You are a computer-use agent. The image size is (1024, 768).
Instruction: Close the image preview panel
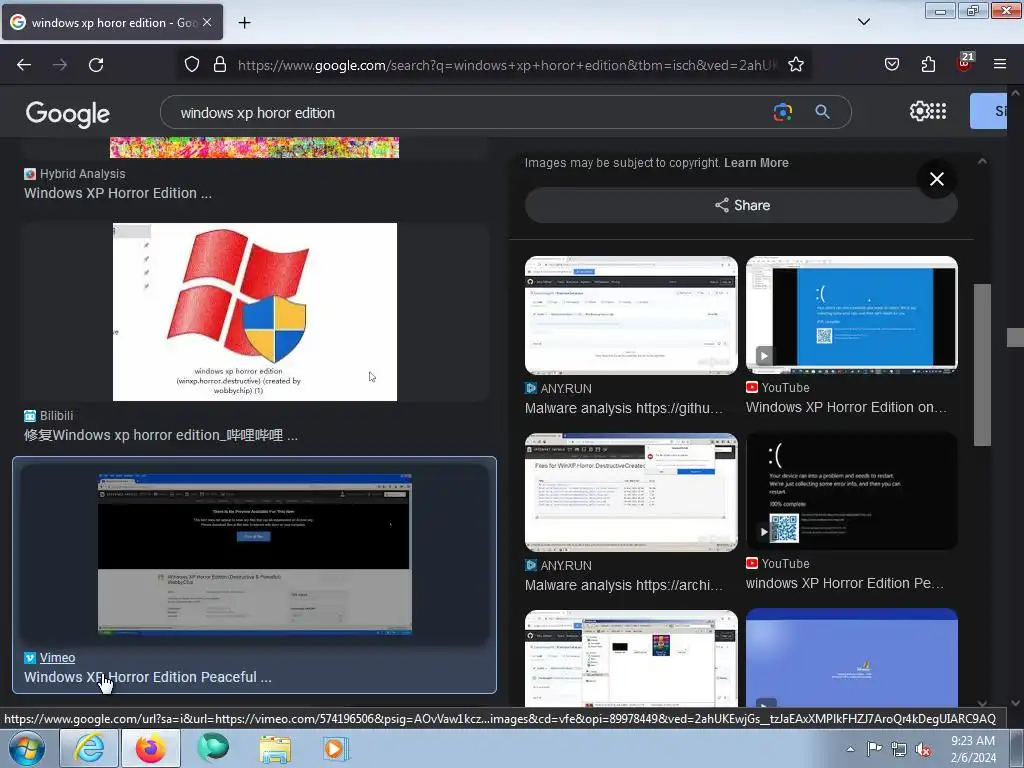click(x=936, y=179)
